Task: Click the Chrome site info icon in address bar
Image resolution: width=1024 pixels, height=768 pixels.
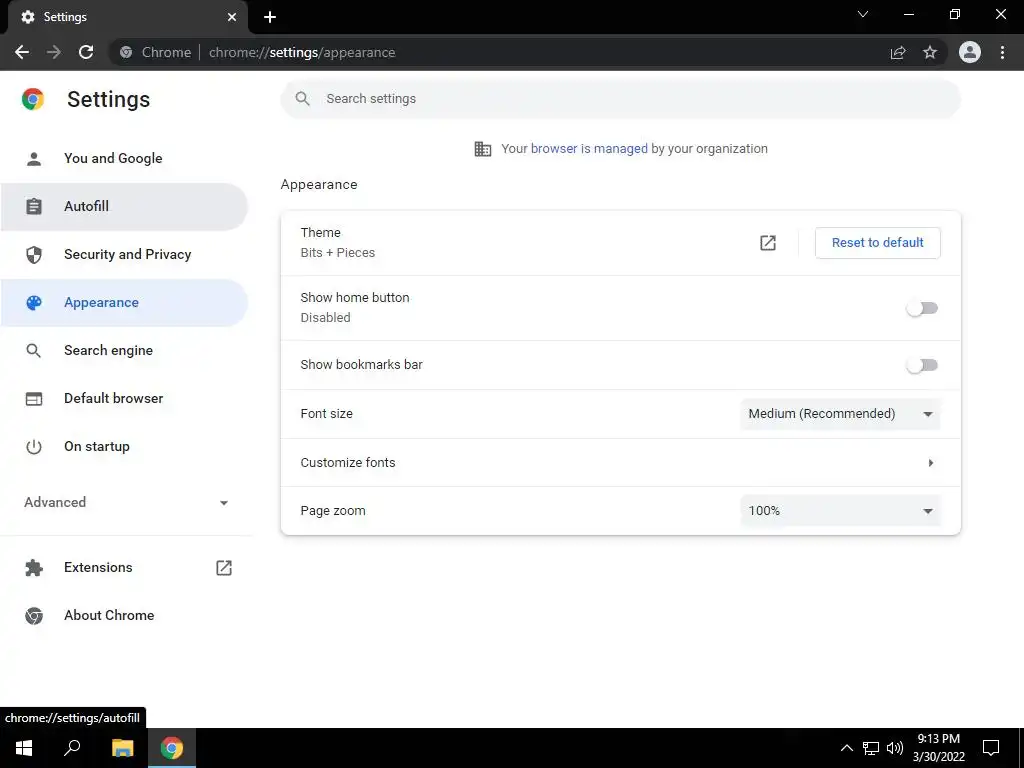Action: (126, 52)
